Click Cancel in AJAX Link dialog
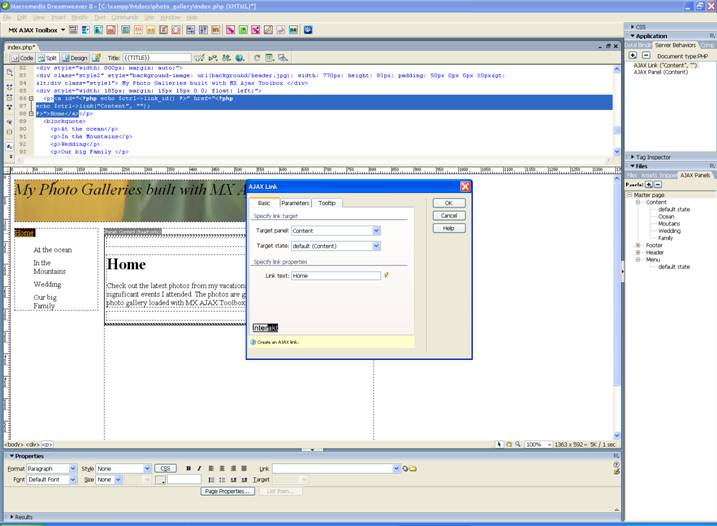717x526 pixels. [x=449, y=215]
